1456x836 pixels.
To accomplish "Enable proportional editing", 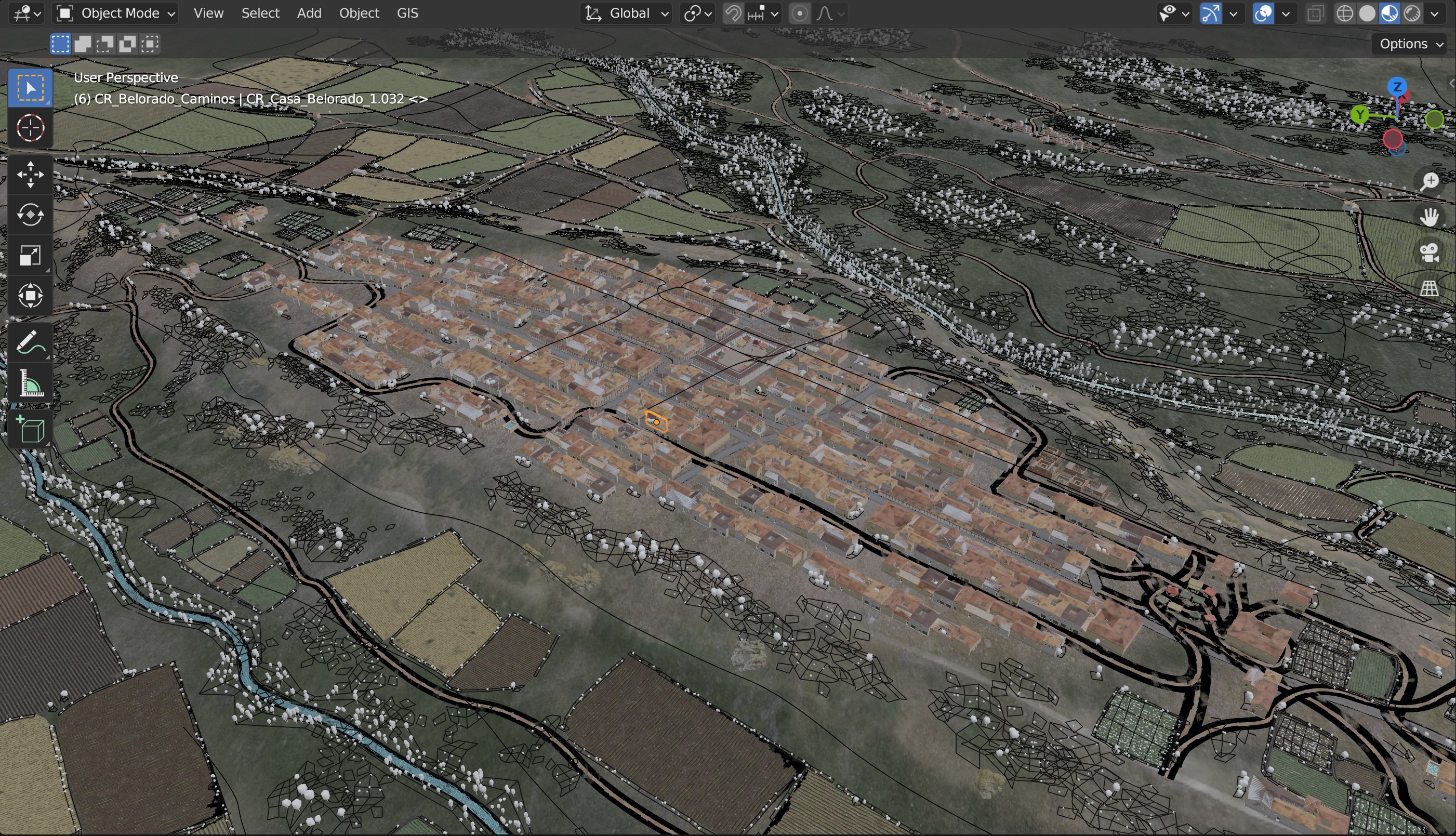I will 799,13.
